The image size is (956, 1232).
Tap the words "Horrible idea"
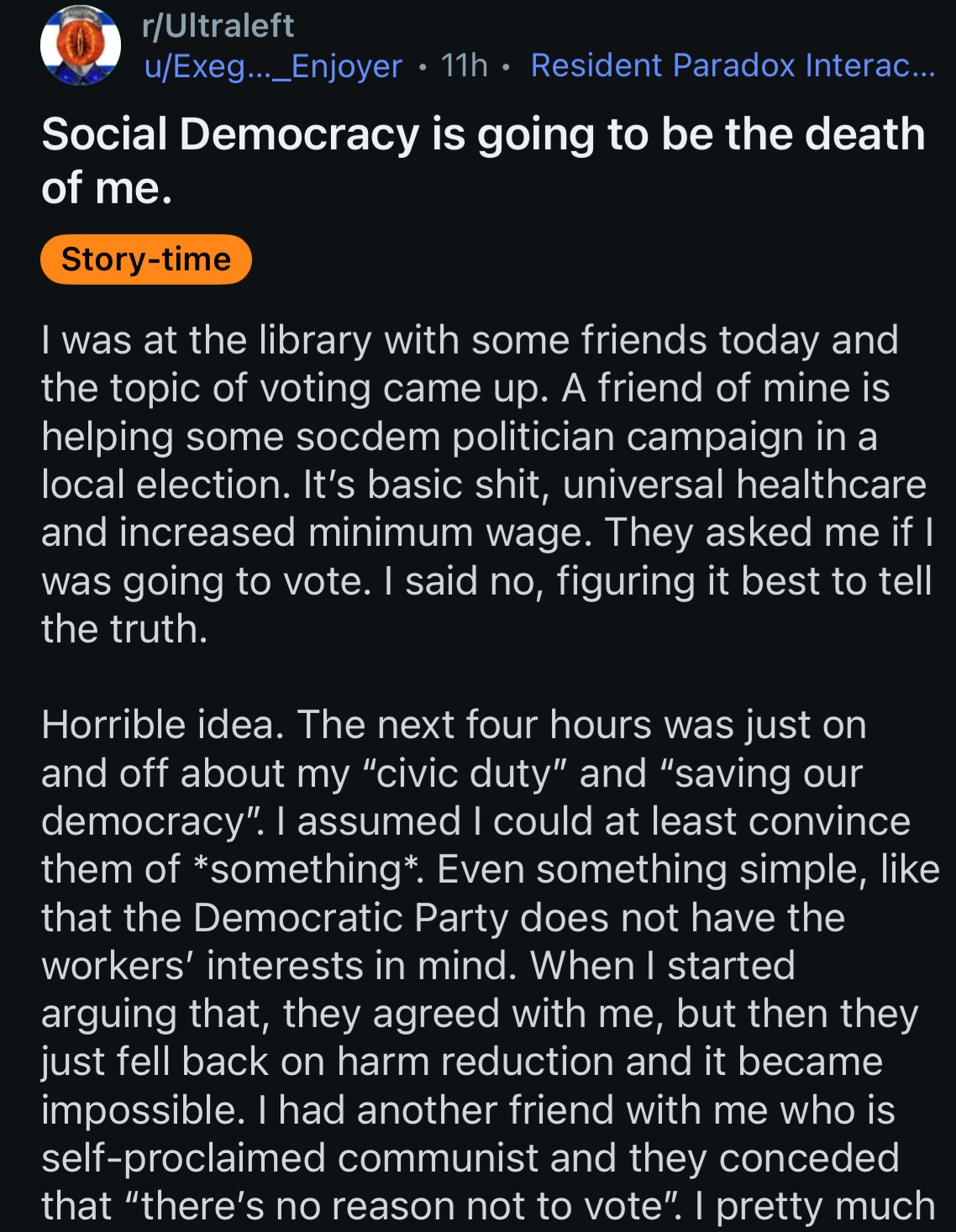coord(158,725)
